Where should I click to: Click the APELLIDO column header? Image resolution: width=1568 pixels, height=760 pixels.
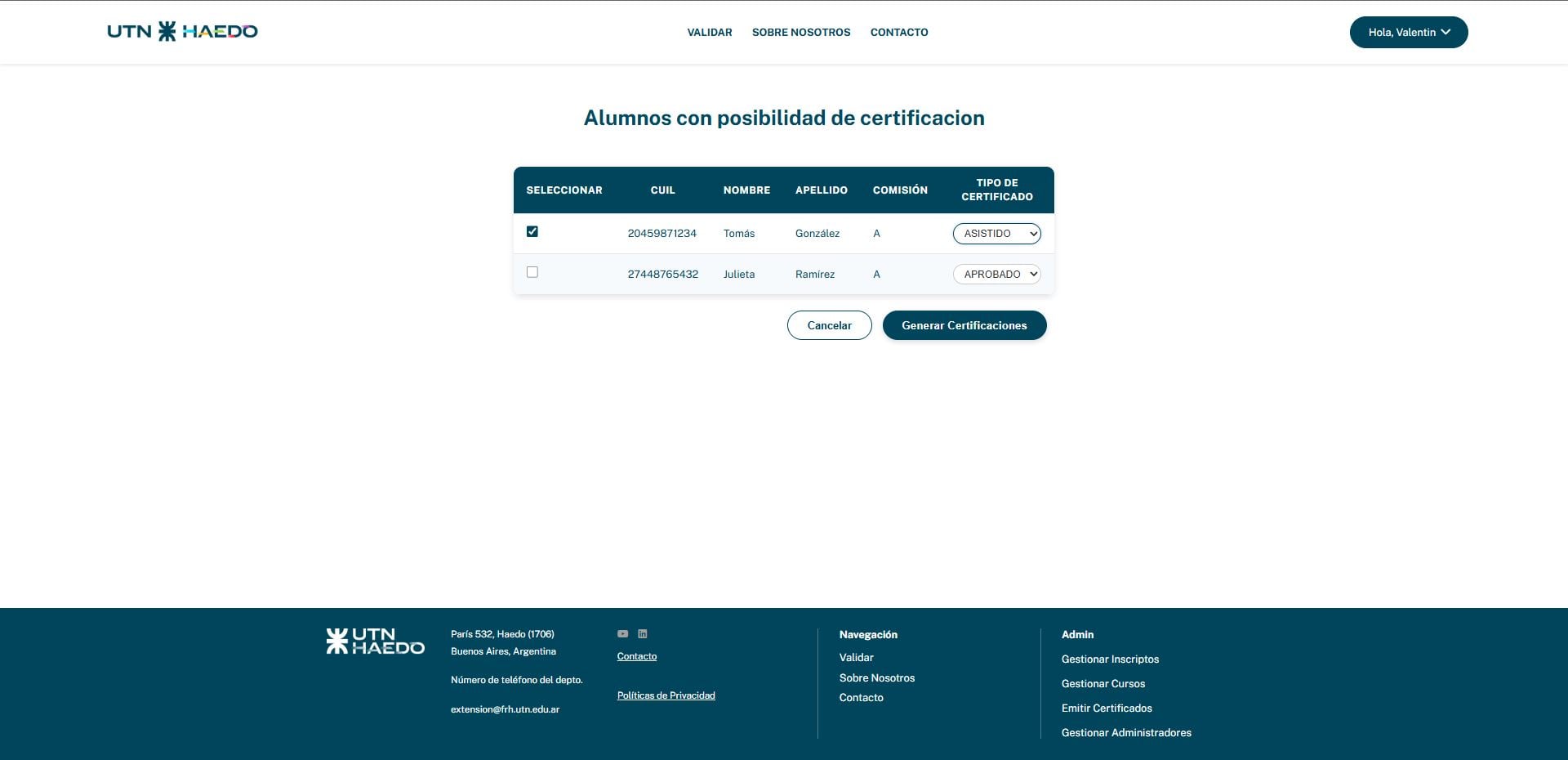822,190
